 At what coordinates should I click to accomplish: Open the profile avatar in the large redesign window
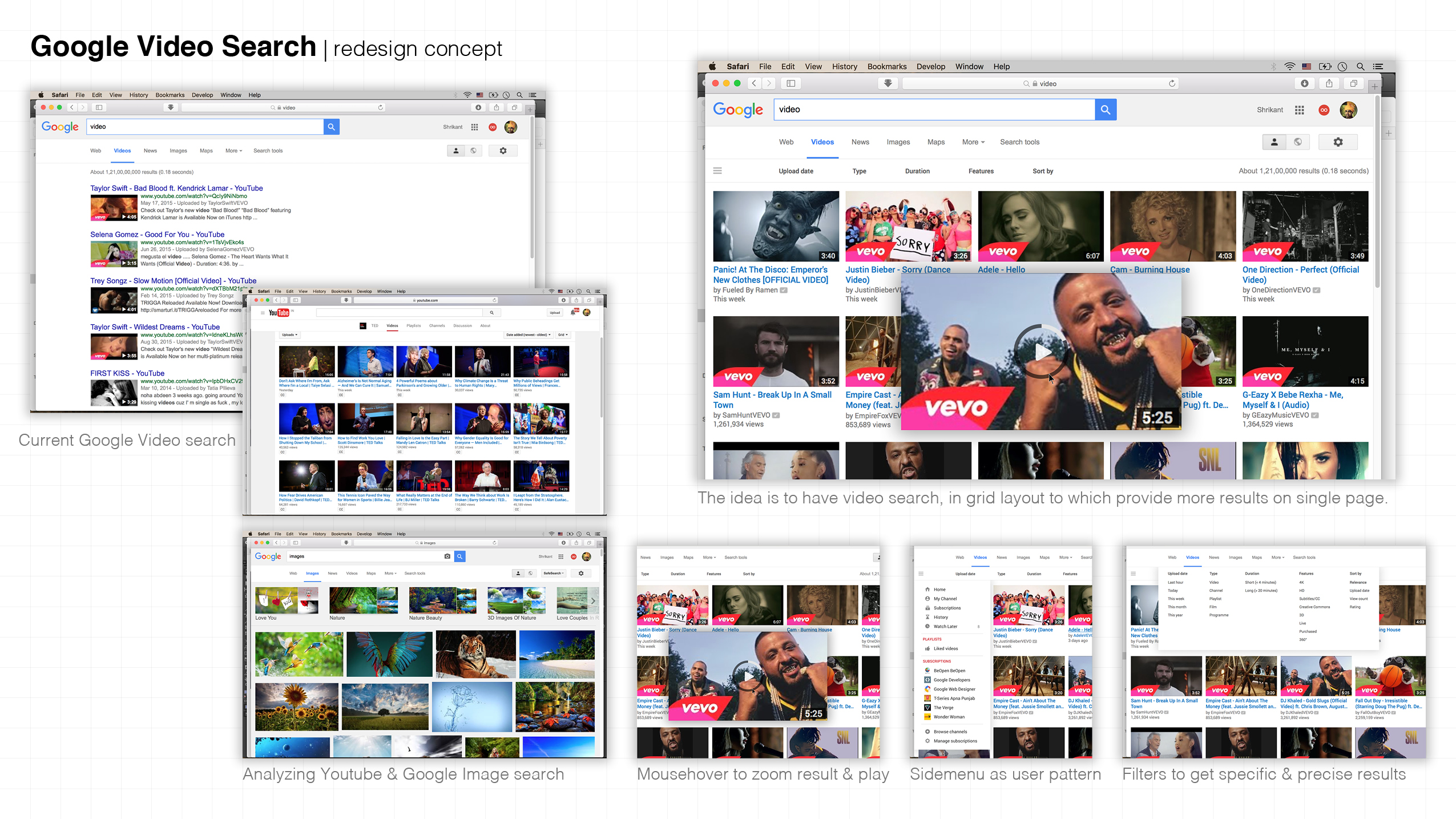[1349, 110]
